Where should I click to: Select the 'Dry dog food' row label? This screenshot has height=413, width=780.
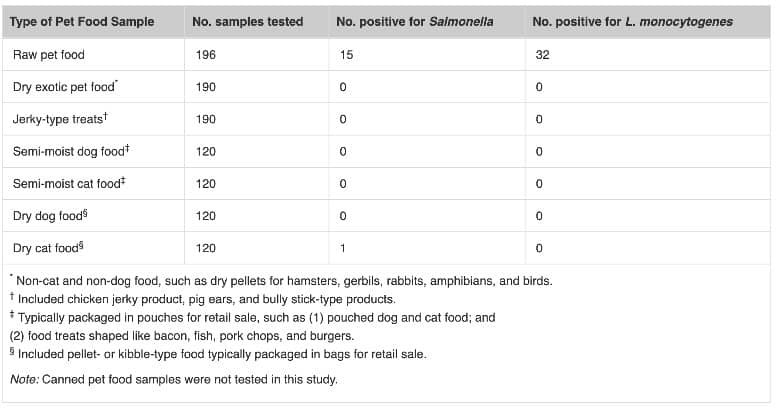[48, 215]
